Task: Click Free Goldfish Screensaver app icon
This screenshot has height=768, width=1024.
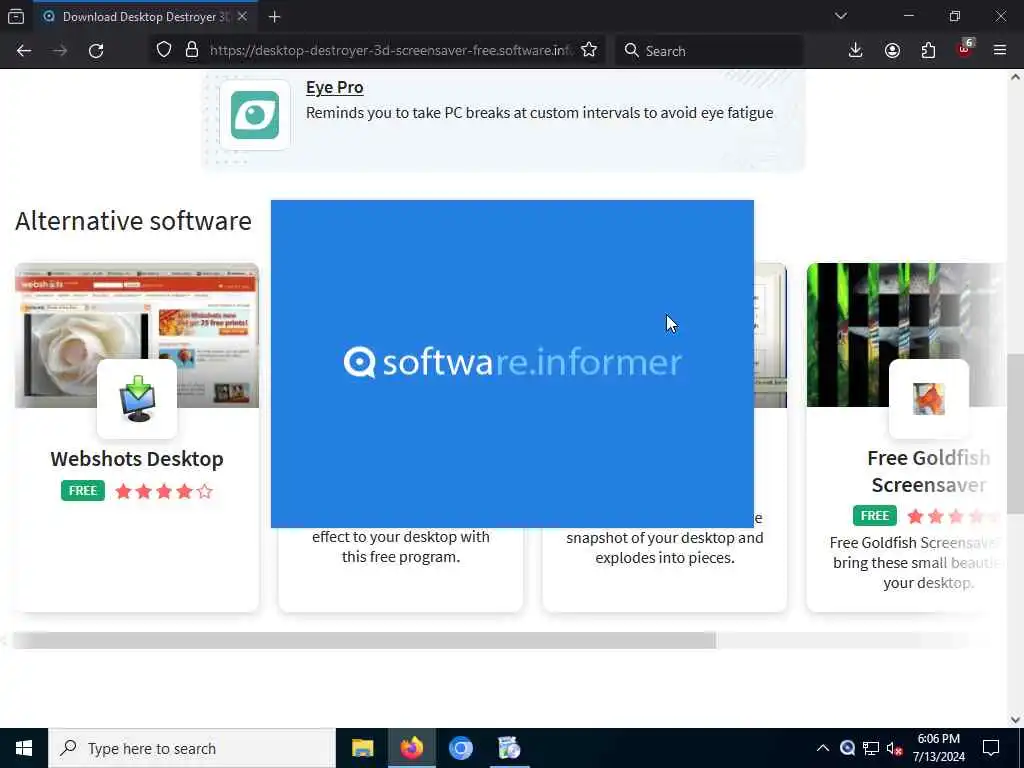Action: tap(929, 399)
